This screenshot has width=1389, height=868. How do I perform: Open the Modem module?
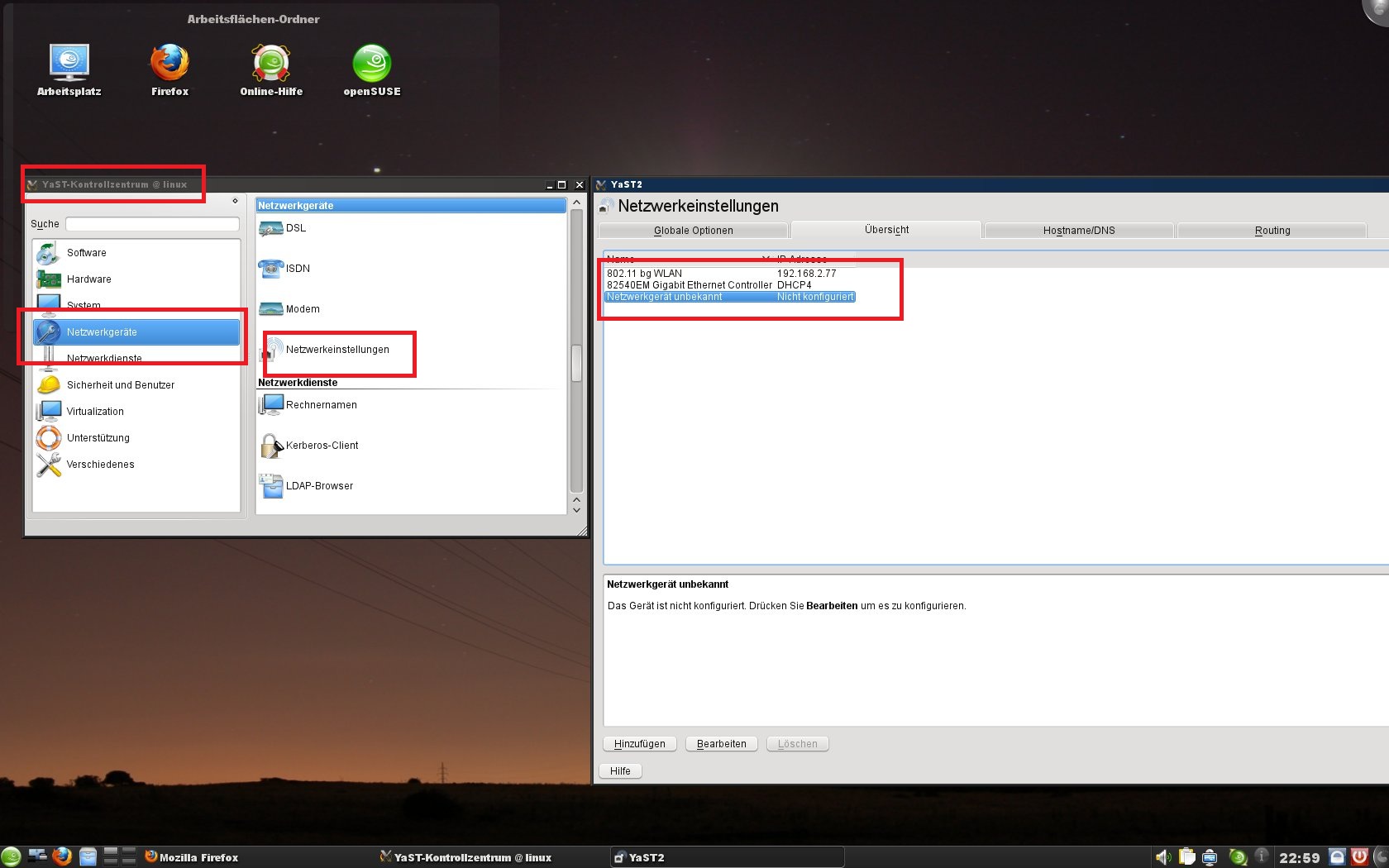289,309
